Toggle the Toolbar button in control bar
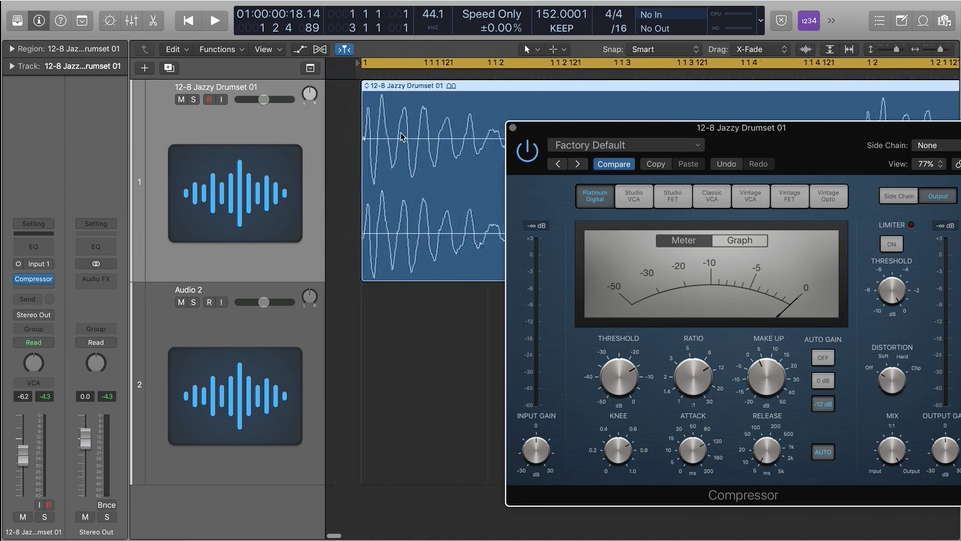The width and height of the screenshot is (961, 541). click(82, 20)
